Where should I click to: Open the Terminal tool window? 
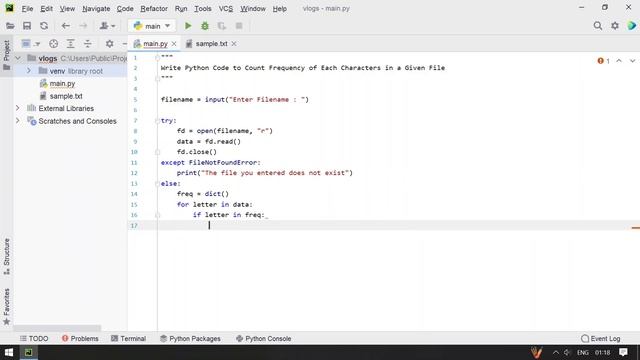pos(128,338)
